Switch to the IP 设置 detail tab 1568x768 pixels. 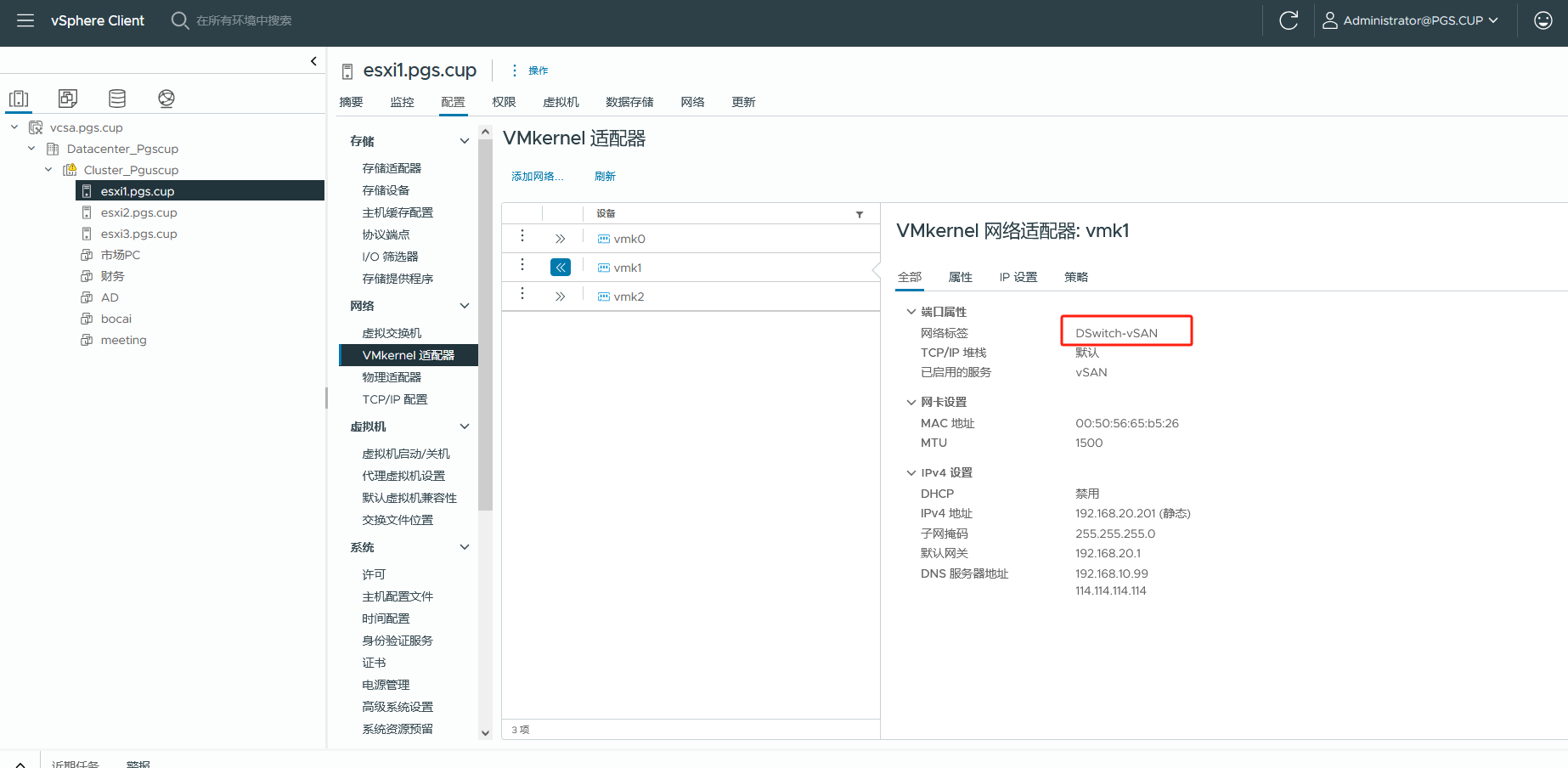tap(1018, 277)
